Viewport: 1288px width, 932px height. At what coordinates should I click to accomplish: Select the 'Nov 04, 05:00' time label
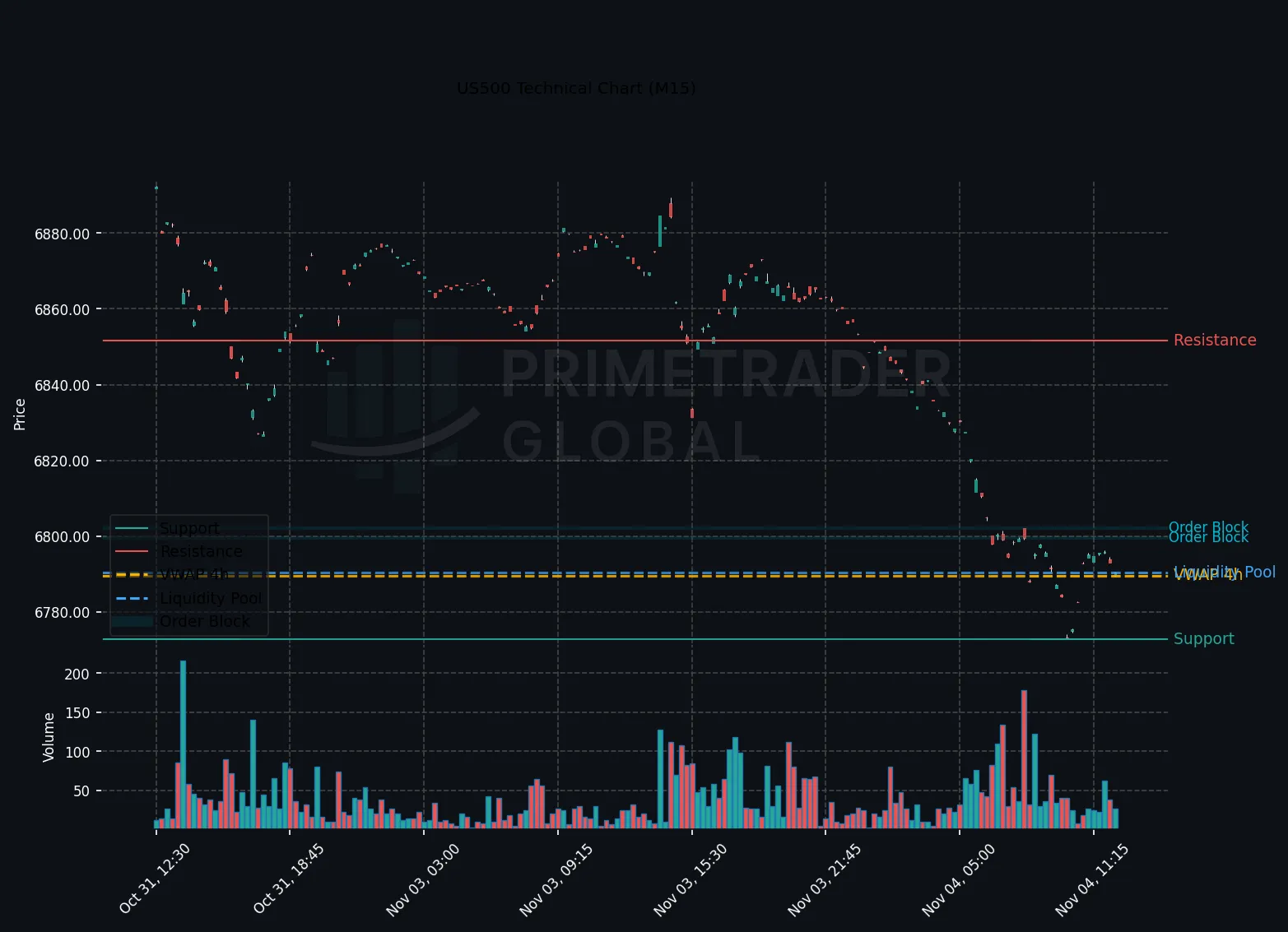[959, 879]
